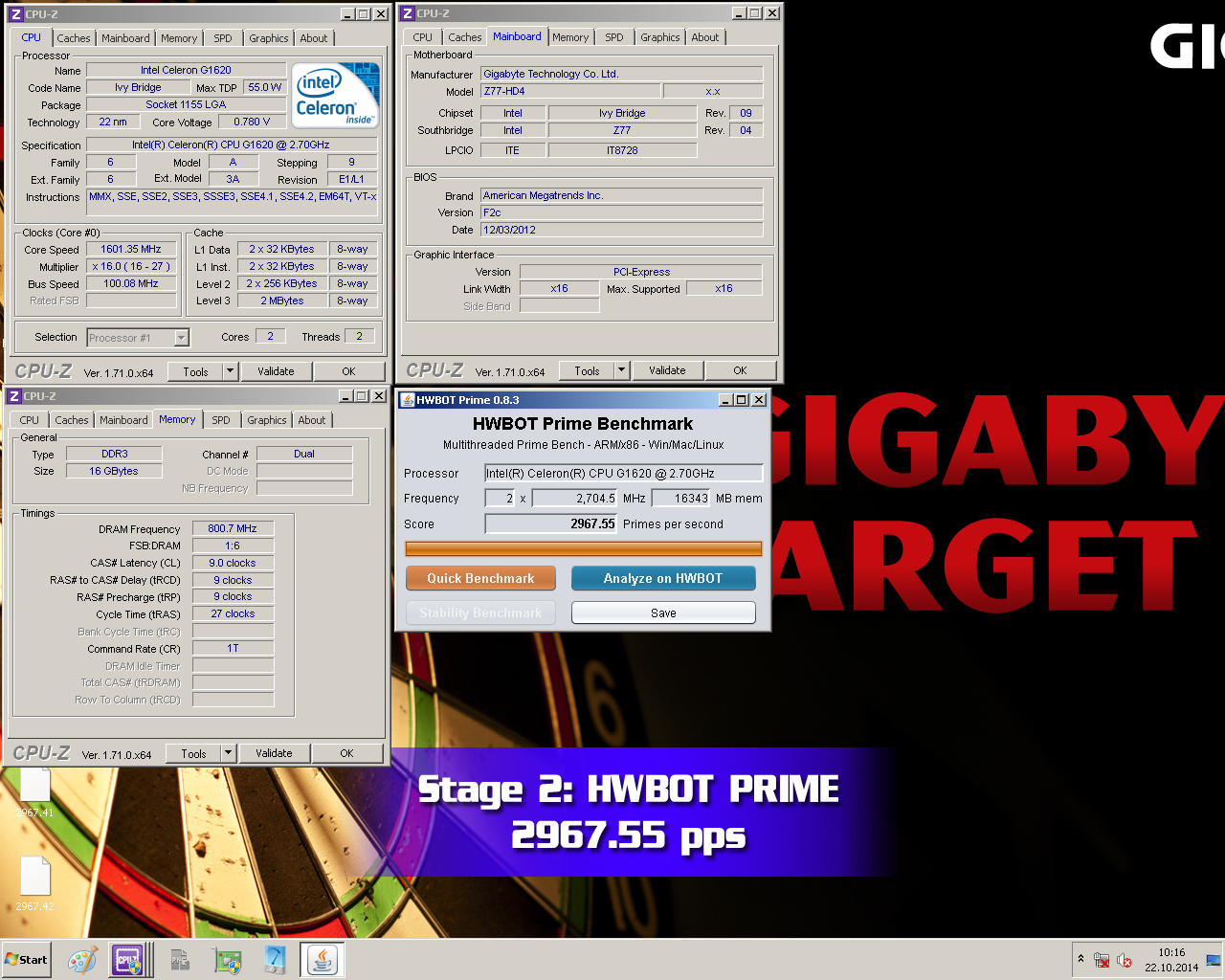Click OK in the Memory window
This screenshot has width=1225, height=980.
(346, 753)
